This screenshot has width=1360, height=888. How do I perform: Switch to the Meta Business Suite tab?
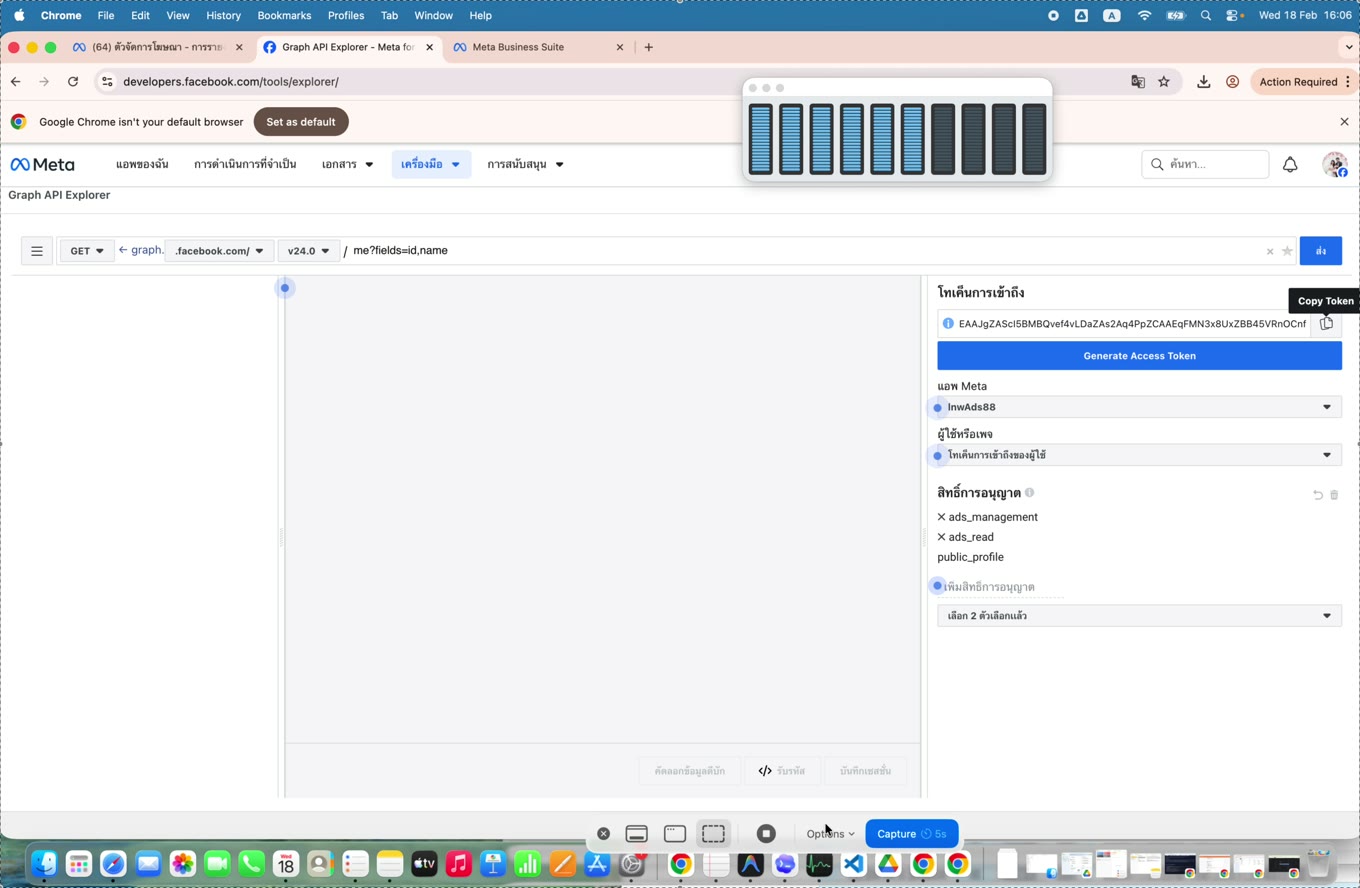(x=538, y=47)
